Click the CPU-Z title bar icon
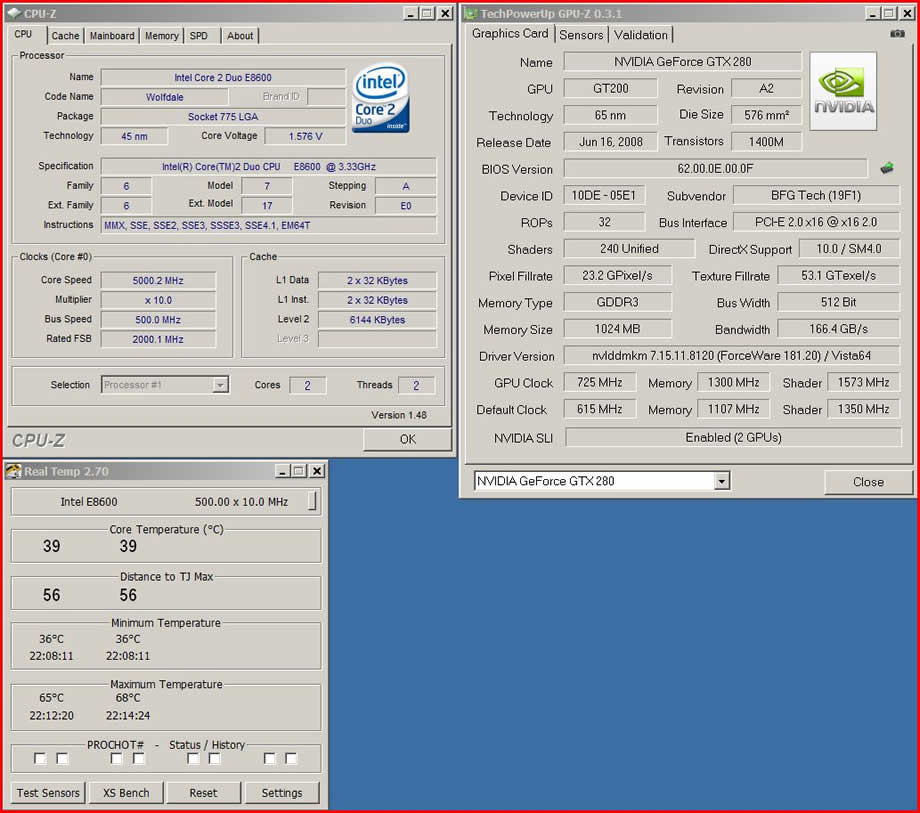 13,13
